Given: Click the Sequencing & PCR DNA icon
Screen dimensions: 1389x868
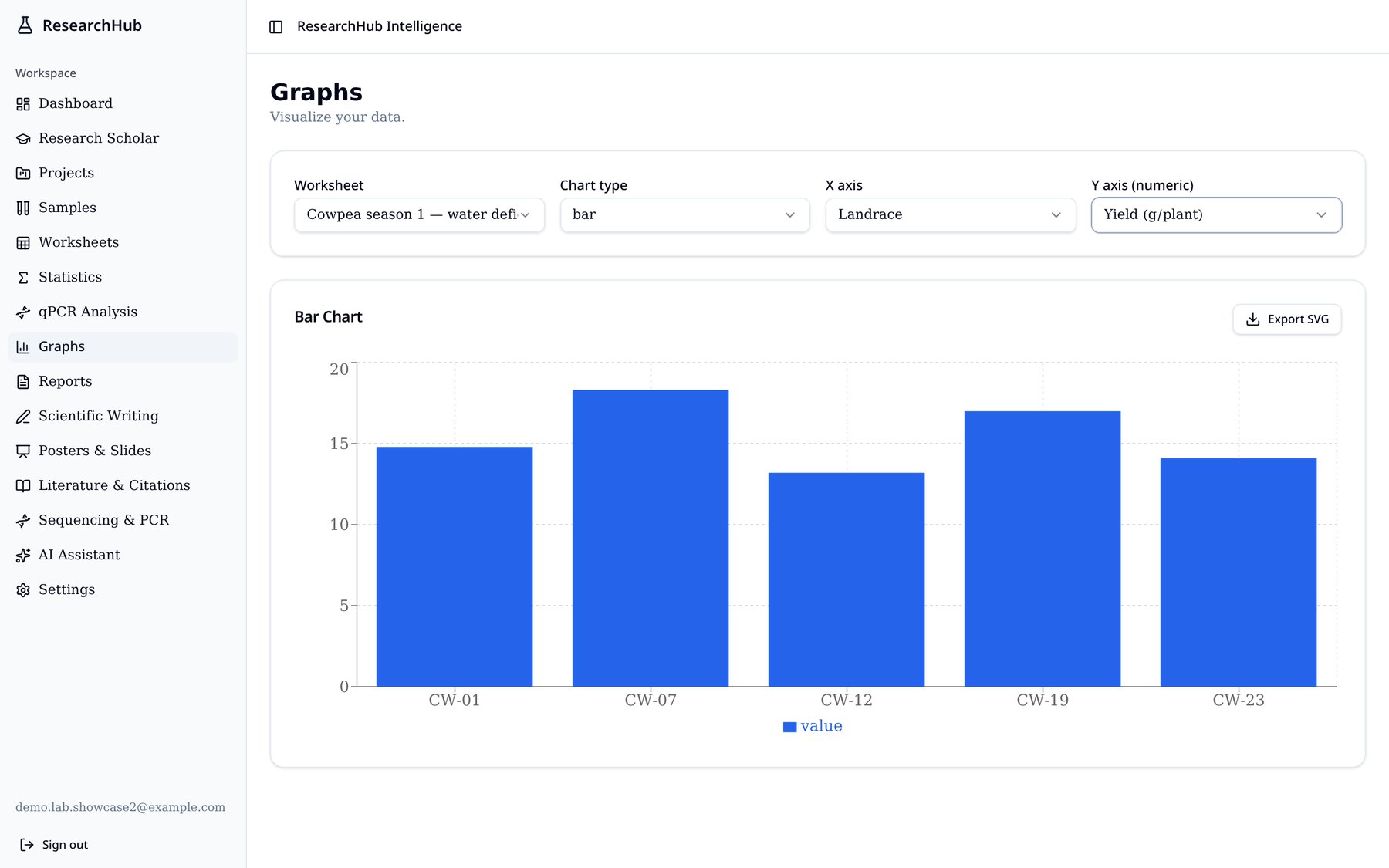Looking at the screenshot, I should pyautogui.click(x=23, y=521).
